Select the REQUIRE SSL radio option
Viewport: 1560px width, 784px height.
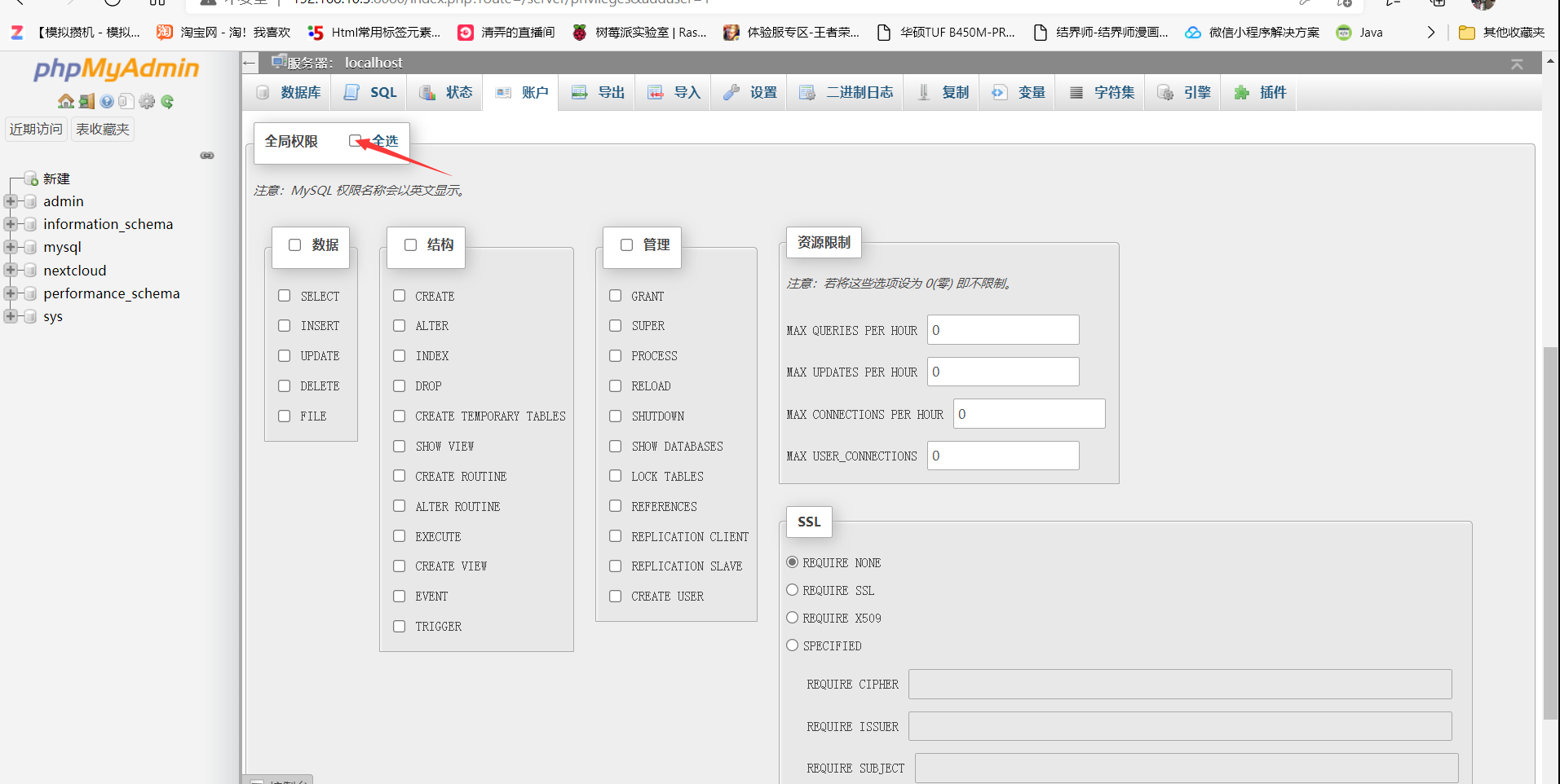pyautogui.click(x=792, y=590)
